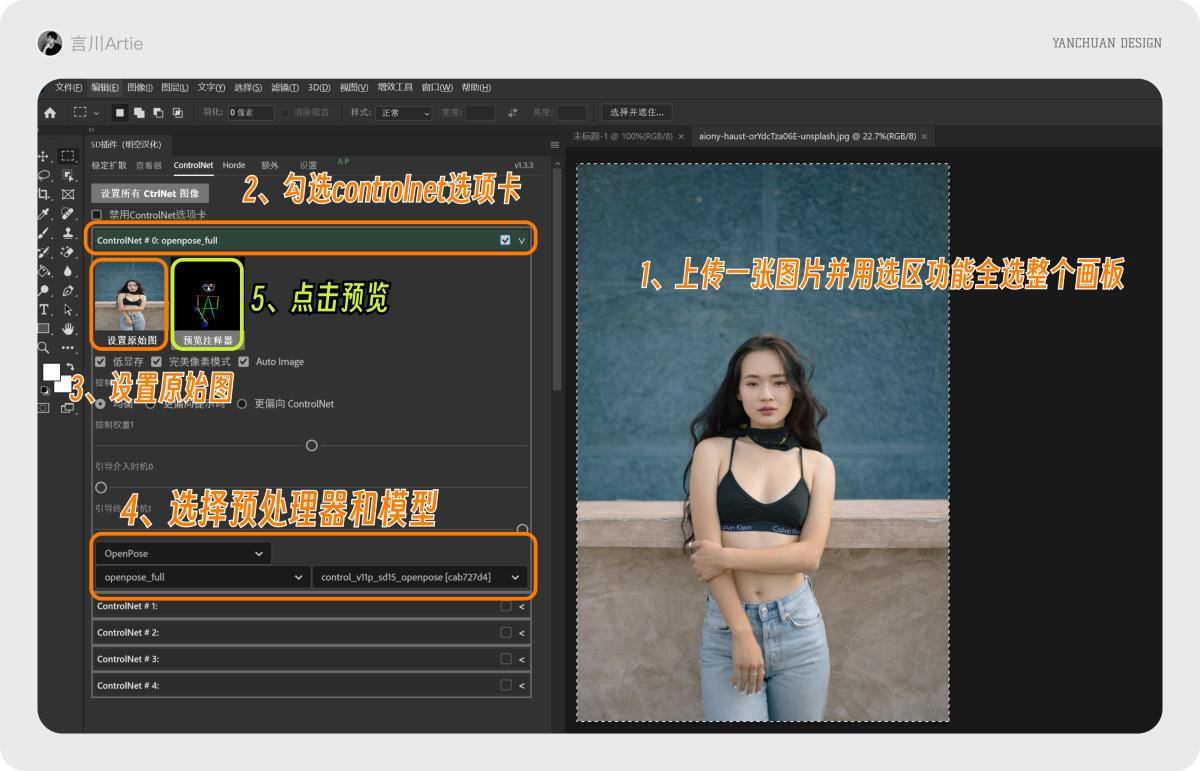This screenshot has height=771, width=1200.
Task: Select the Horizontal Type tool
Action: 43,309
